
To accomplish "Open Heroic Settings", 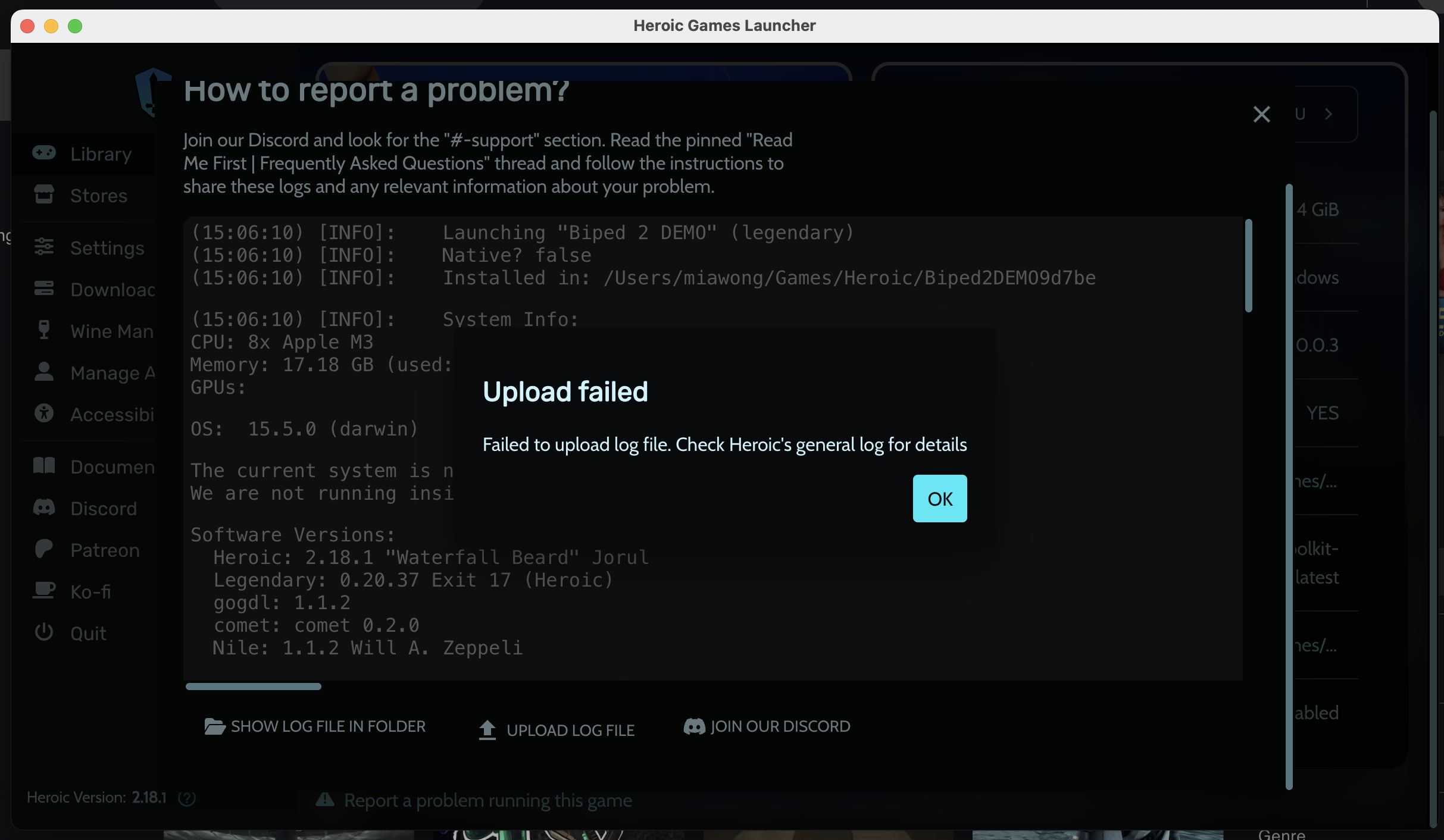I will tap(107, 248).
